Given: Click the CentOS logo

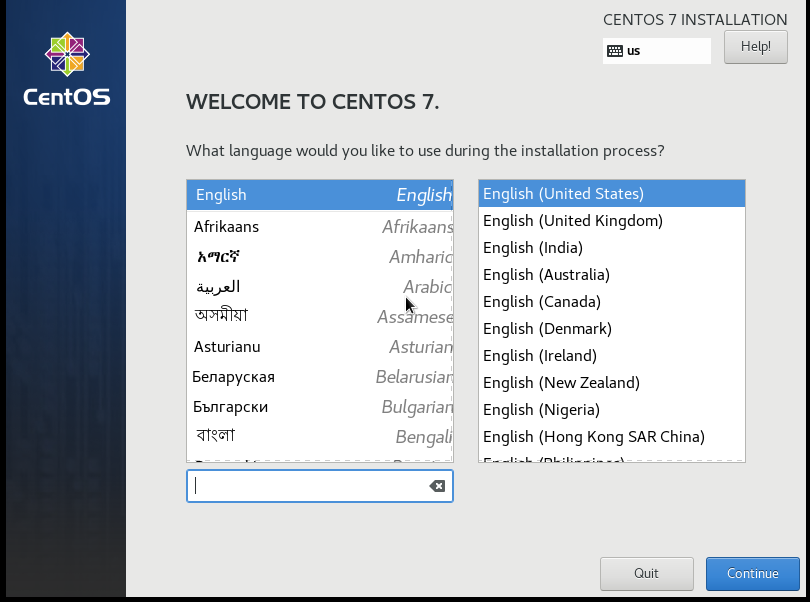Looking at the screenshot, I should (x=67, y=69).
